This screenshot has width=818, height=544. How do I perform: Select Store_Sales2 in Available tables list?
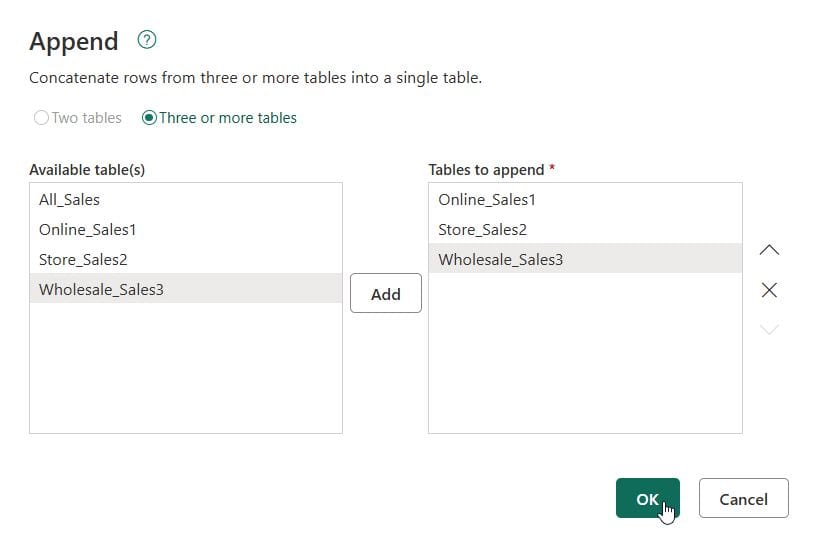(186, 259)
